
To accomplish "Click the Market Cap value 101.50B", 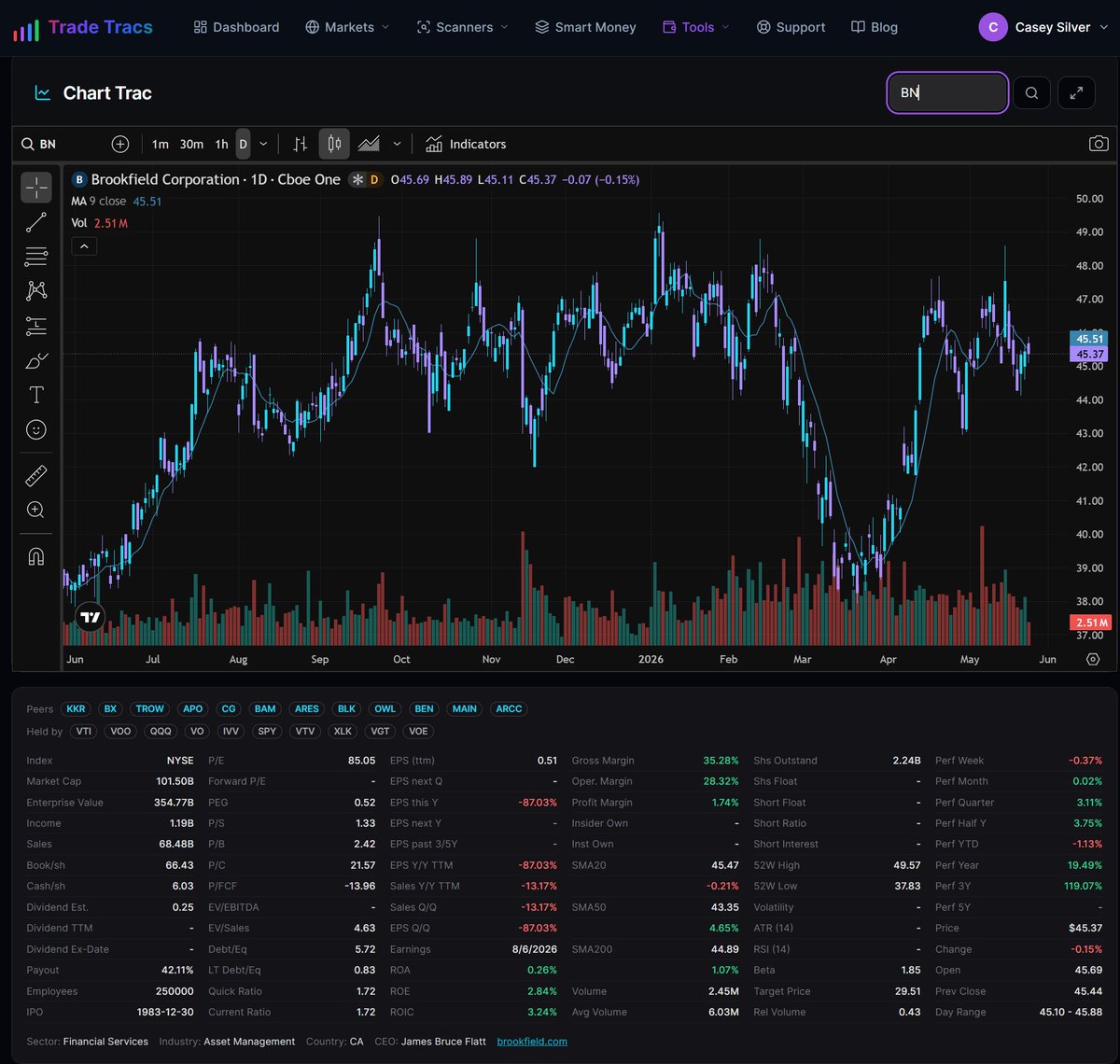I will 174,781.
